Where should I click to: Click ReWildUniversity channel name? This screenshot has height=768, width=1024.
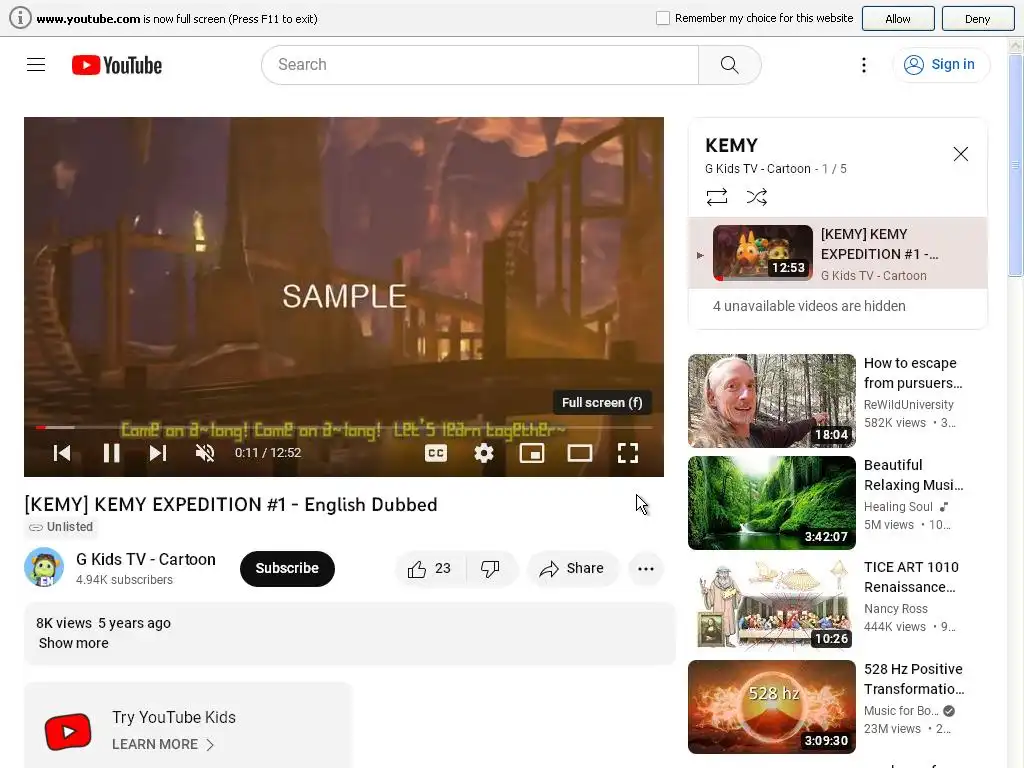click(x=908, y=405)
